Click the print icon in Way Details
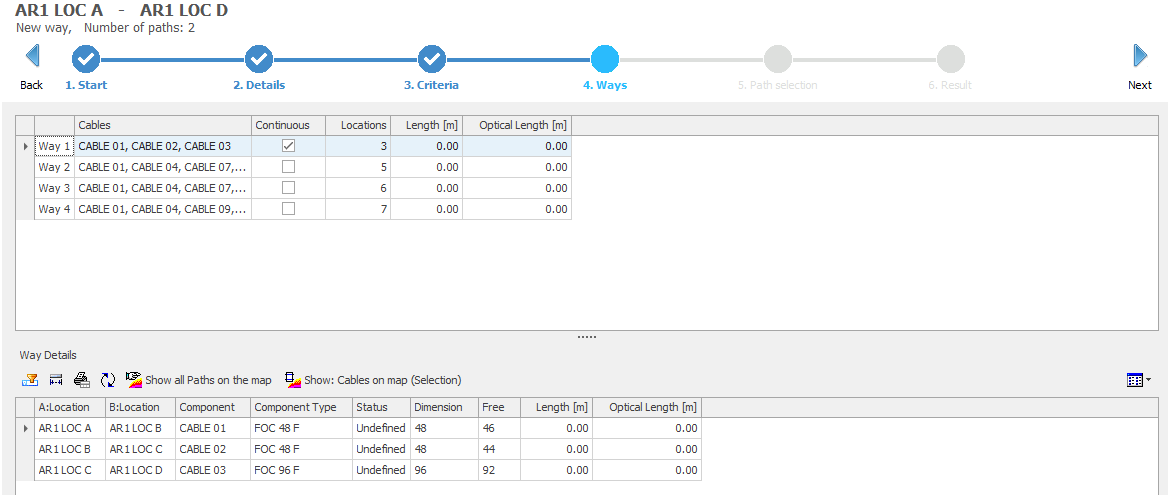This screenshot has width=1168, height=495. click(x=81, y=380)
